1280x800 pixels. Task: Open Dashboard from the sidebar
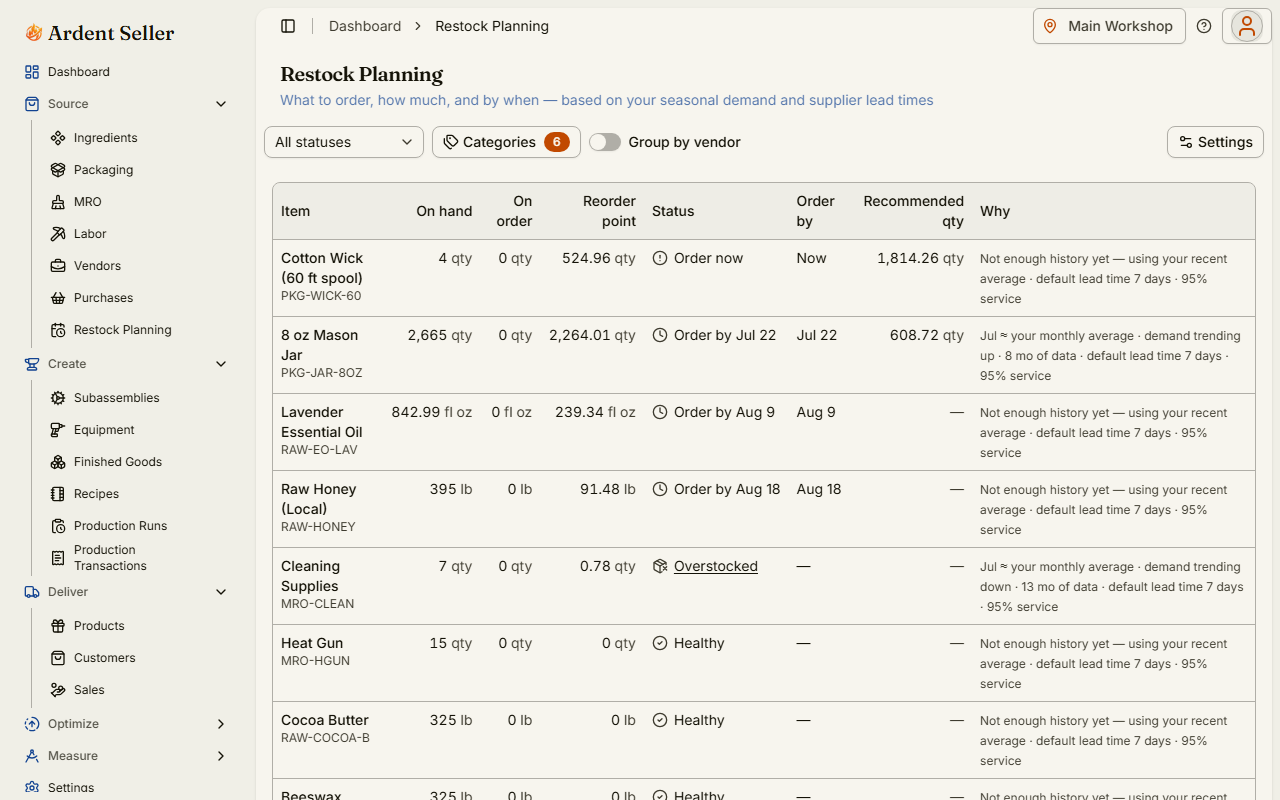click(x=126, y=72)
